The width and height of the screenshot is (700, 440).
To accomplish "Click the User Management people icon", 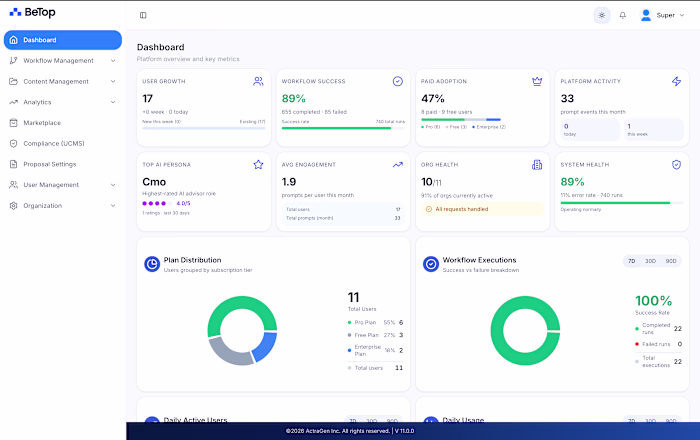I will (x=13, y=185).
